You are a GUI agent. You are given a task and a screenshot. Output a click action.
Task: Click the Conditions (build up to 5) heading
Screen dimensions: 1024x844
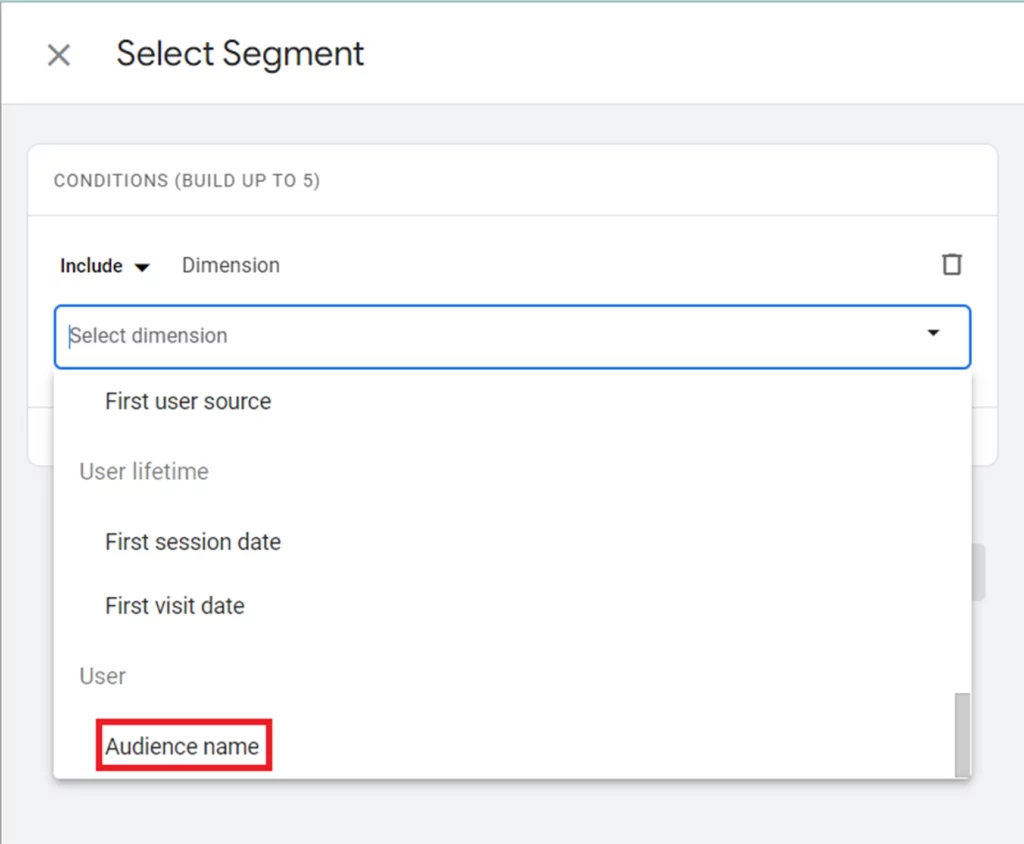[x=187, y=181]
